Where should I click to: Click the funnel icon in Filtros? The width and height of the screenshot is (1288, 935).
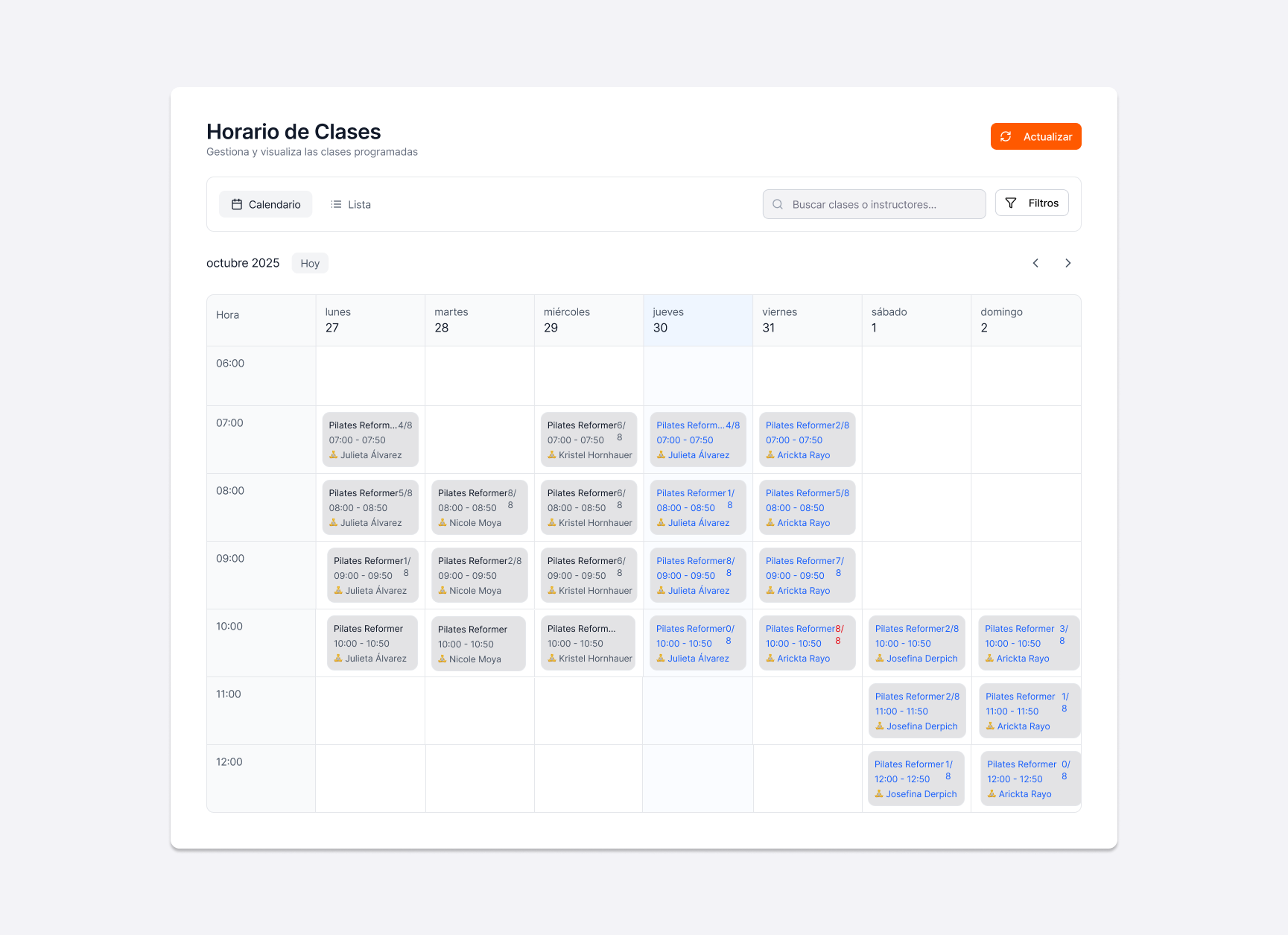[1011, 203]
